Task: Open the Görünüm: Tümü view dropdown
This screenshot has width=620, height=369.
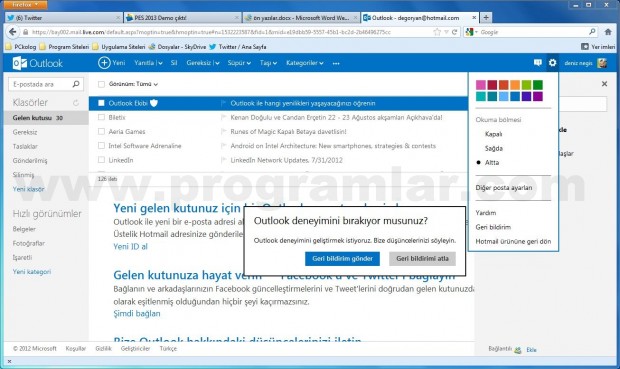Action: pyautogui.click(x=133, y=84)
